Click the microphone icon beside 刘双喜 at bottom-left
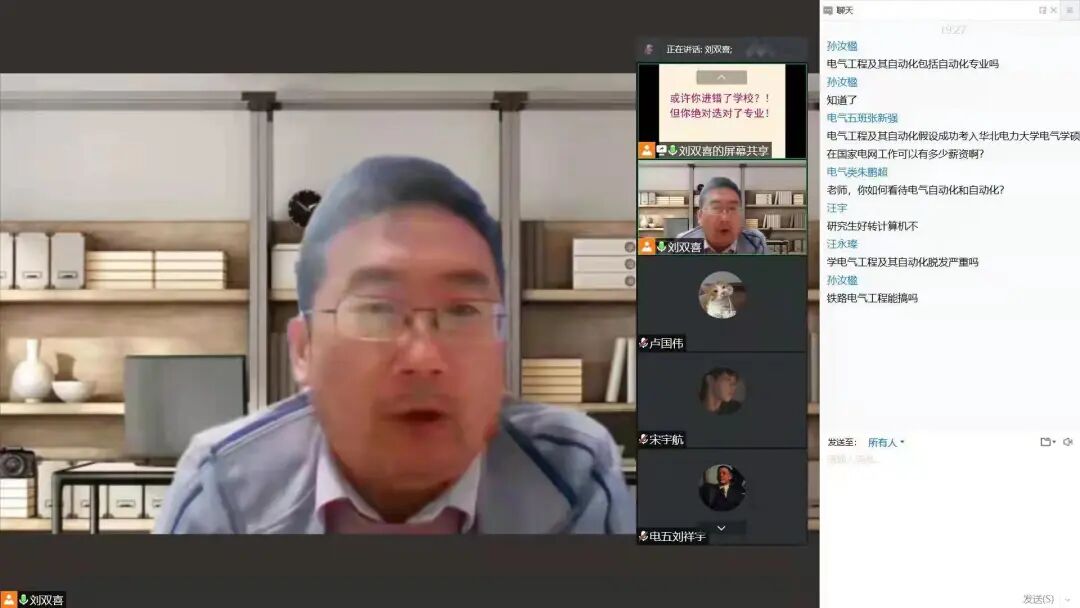The width and height of the screenshot is (1080, 608). click(x=26, y=596)
